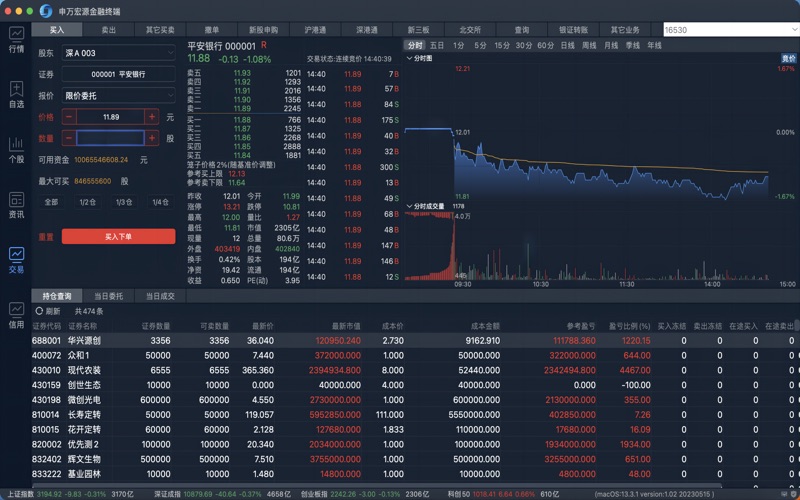
Task: Switch to the 当日委托 today's orders tab
Action: click(x=109, y=296)
